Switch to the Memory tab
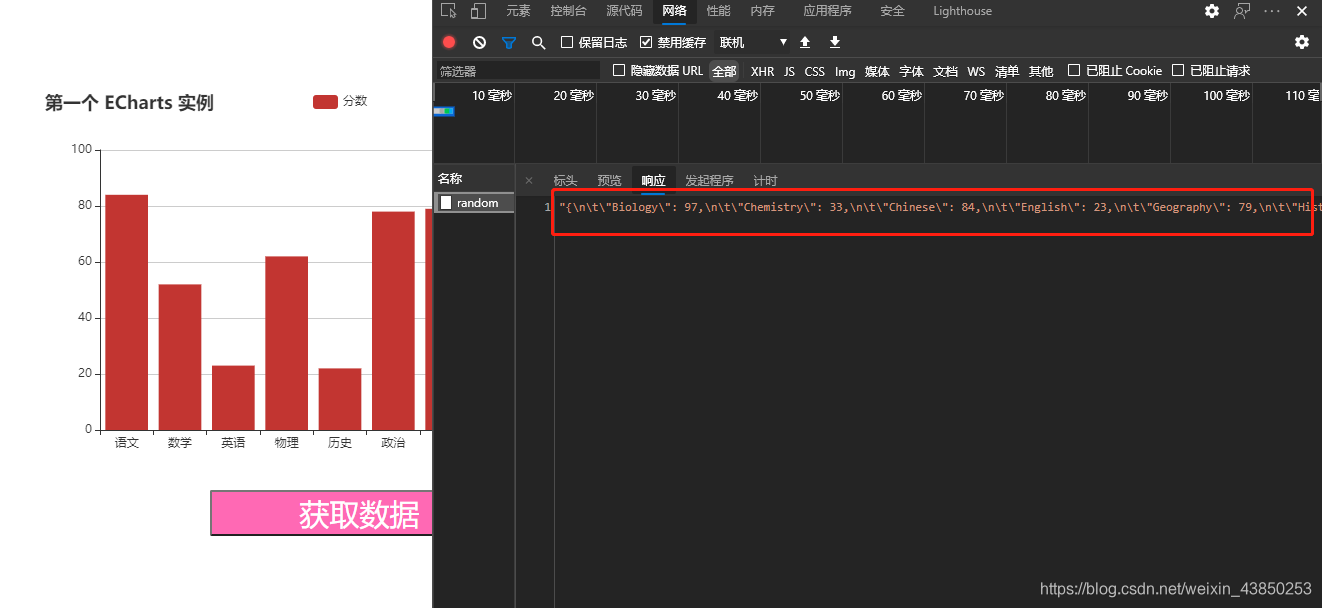The width and height of the screenshot is (1322, 608). click(762, 11)
